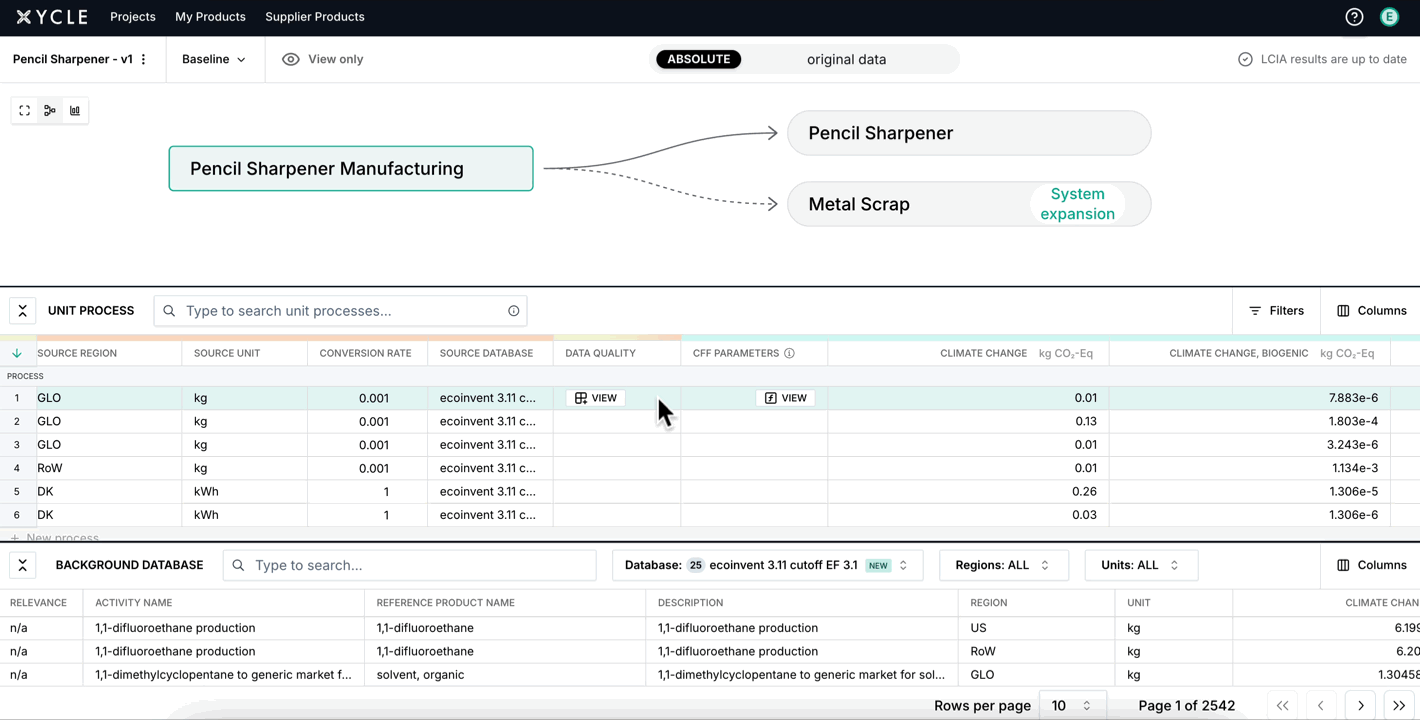The width and height of the screenshot is (1420, 720).
Task: Click the Pencil Sharpener Manufacturing node
Action: coord(350,169)
